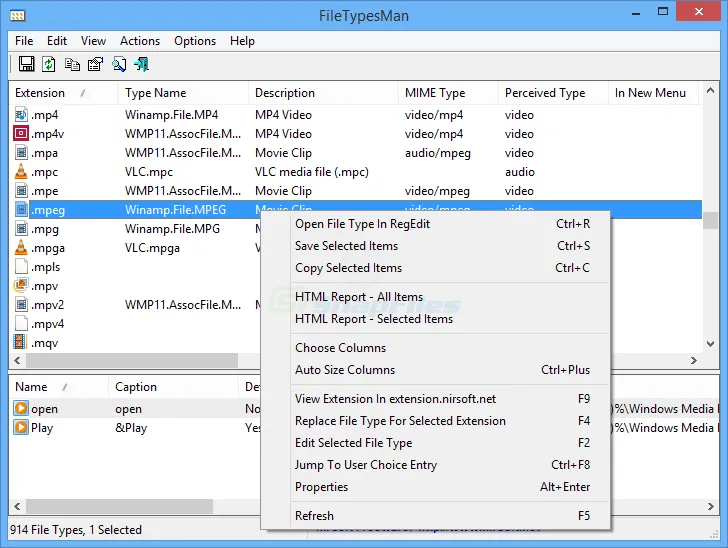Viewport: 728px width, 548px height.
Task: Select HTML Report - All Items
Action: click(358, 297)
